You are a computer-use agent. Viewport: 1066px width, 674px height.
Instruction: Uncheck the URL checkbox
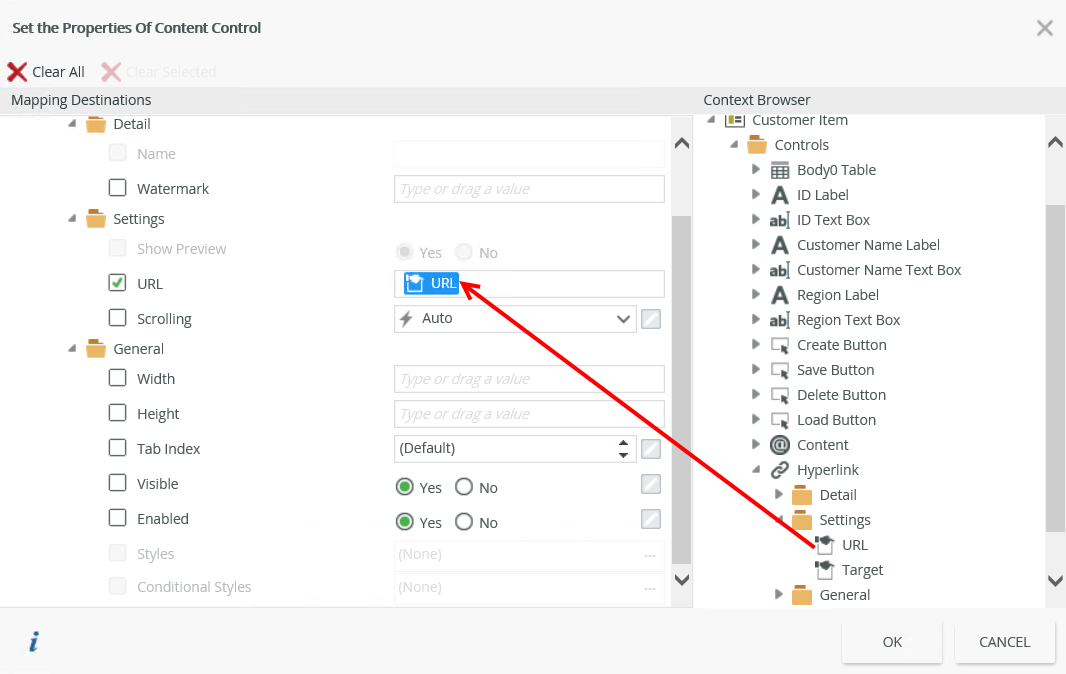[117, 283]
